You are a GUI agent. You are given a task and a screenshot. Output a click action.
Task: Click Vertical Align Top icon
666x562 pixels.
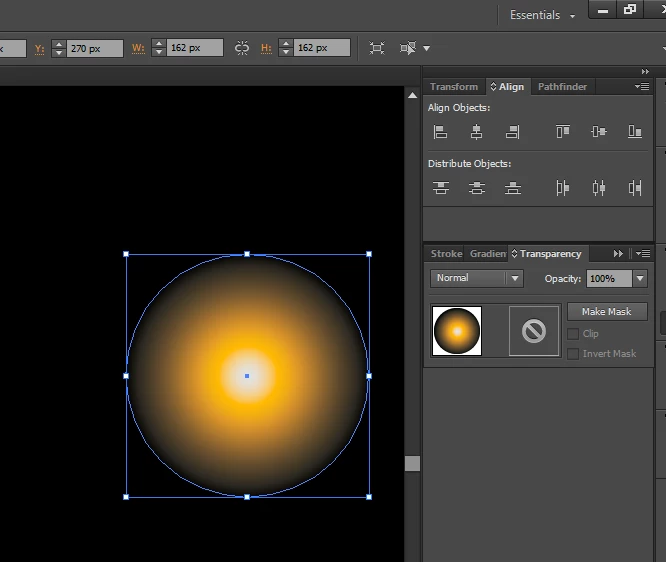[562, 131]
